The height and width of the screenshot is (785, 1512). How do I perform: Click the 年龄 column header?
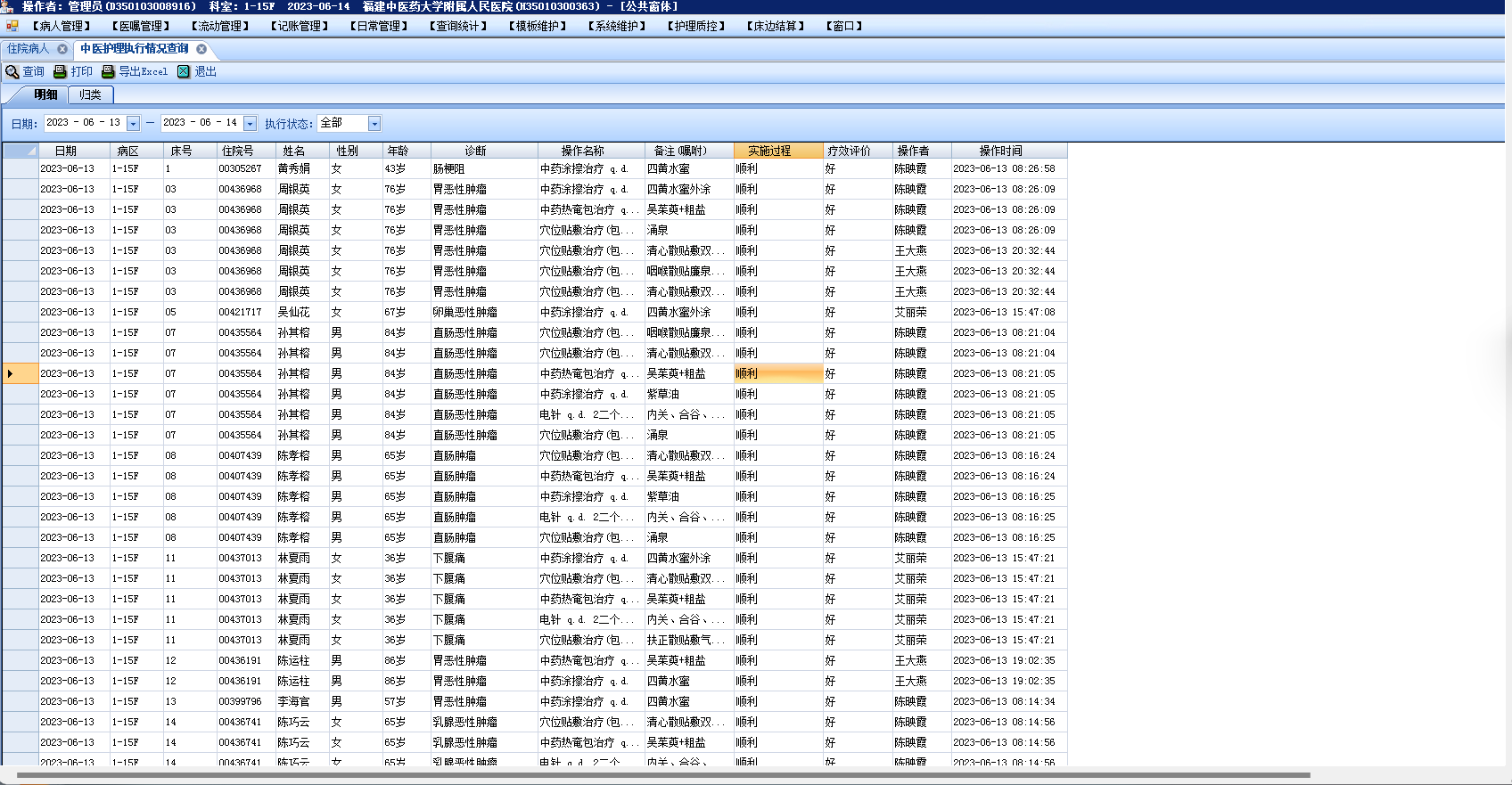click(407, 151)
